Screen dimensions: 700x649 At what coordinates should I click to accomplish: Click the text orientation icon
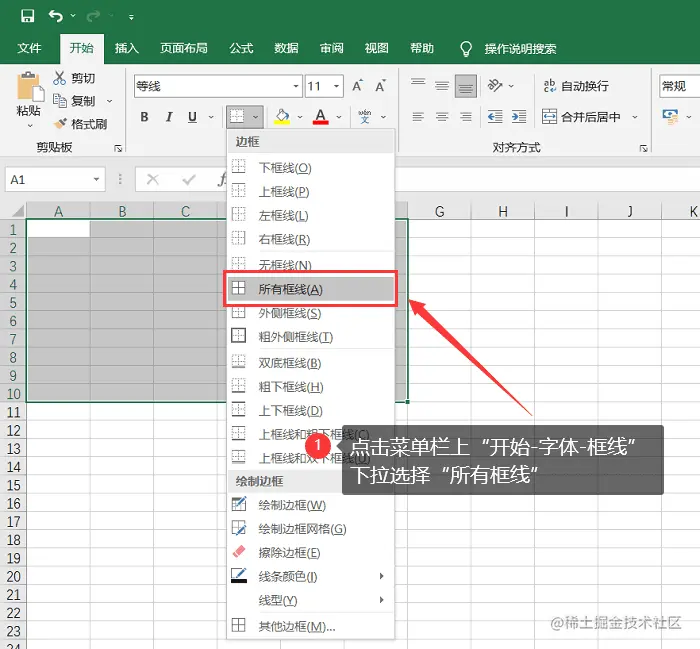[x=495, y=85]
